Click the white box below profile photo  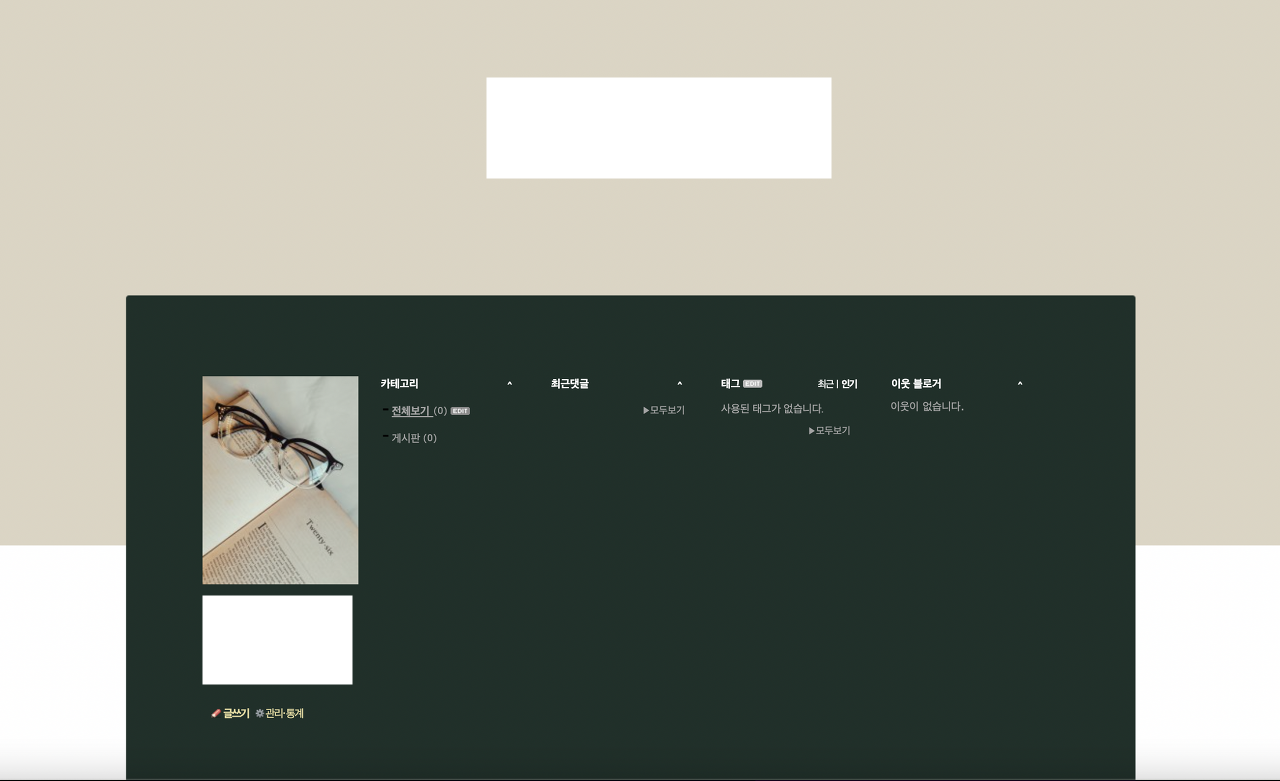click(x=277, y=640)
